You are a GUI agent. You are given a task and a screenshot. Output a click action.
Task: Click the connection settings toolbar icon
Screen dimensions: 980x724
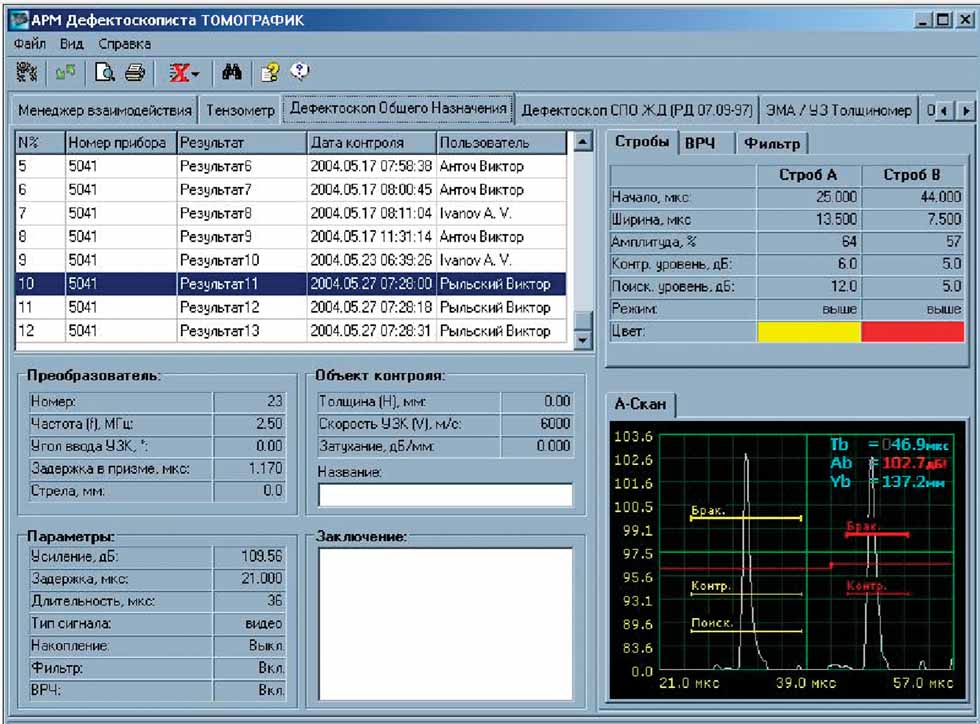(x=27, y=73)
